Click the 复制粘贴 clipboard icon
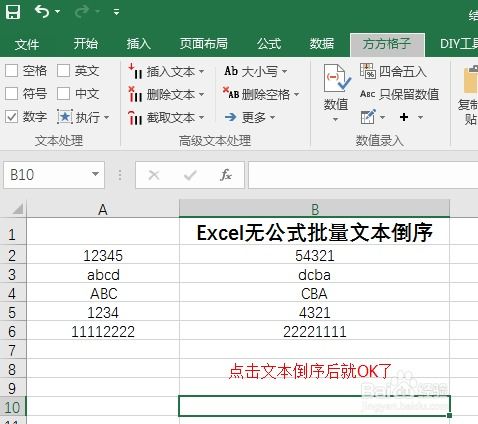Screen dimensions: 478x424 tap(471, 79)
